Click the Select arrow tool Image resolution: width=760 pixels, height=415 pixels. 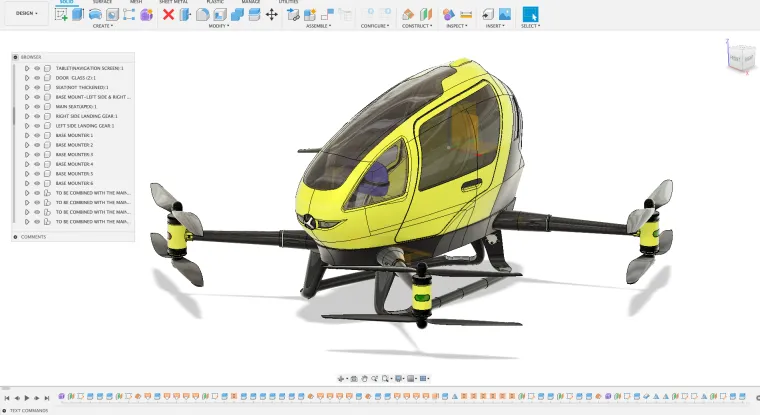pos(530,14)
